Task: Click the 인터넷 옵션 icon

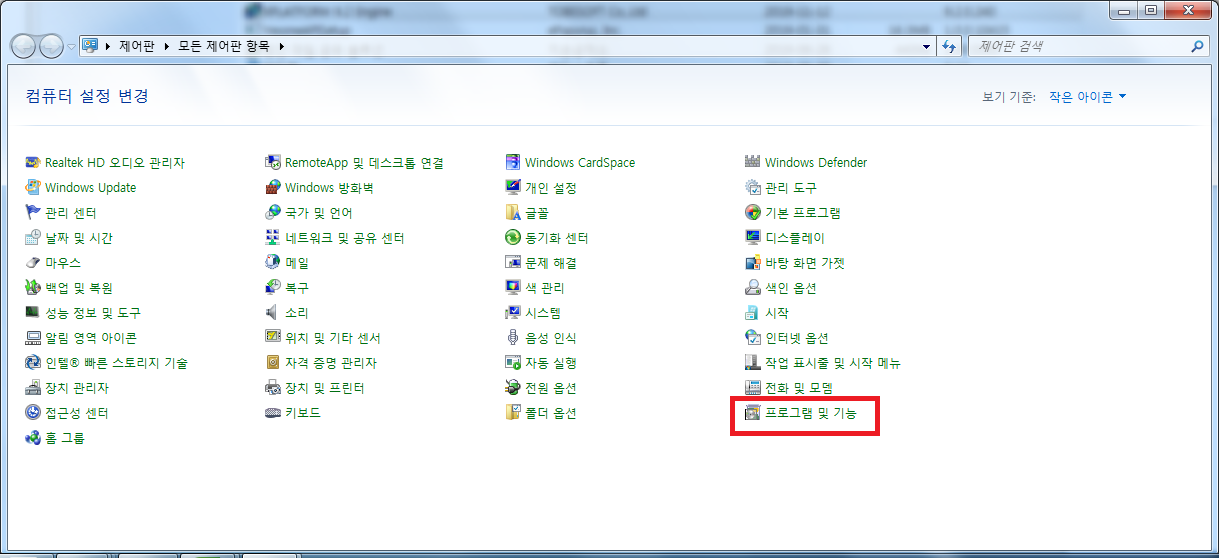Action: tap(753, 337)
